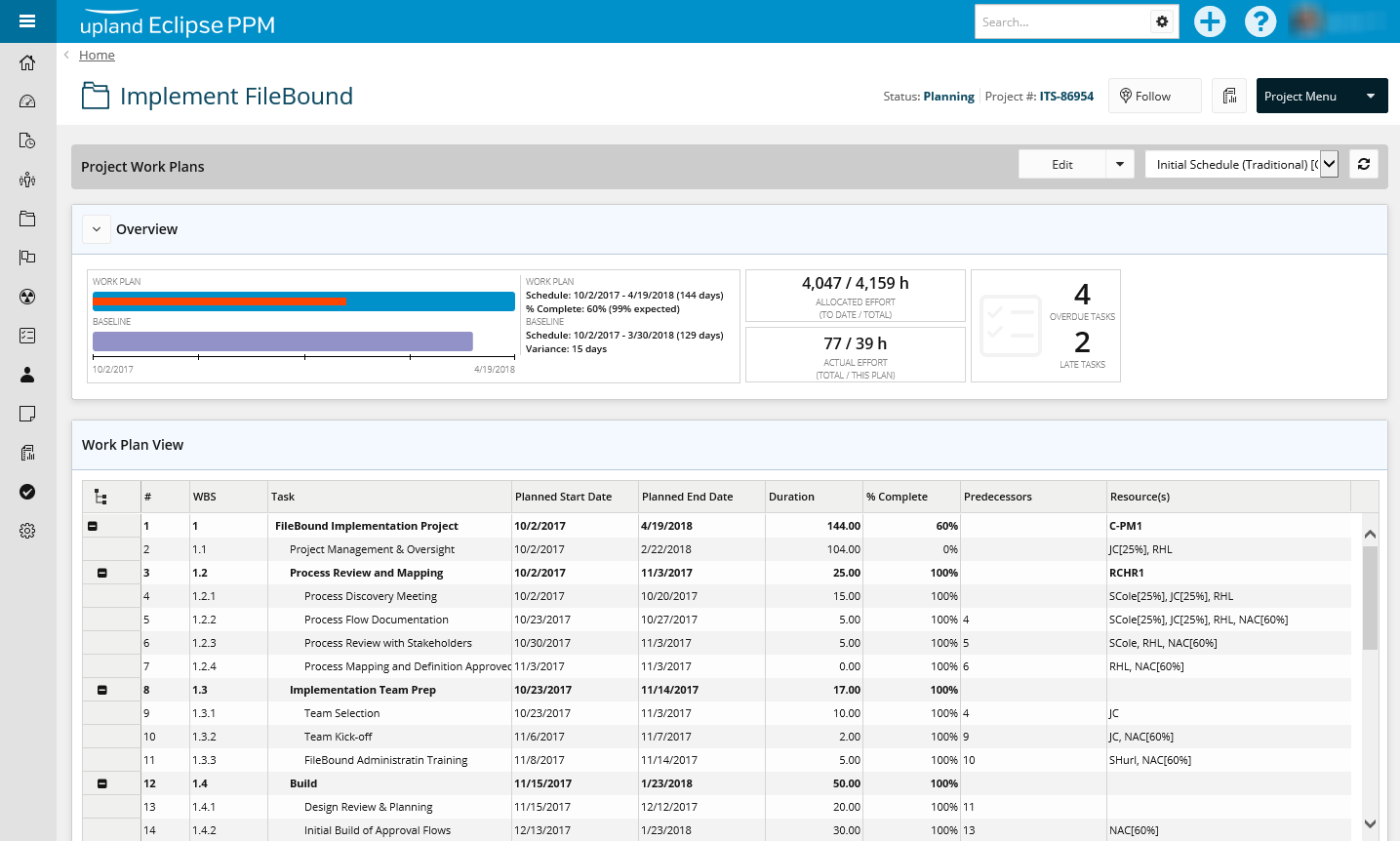Click the Home icon in sidebar
The image size is (1400, 841).
27,63
